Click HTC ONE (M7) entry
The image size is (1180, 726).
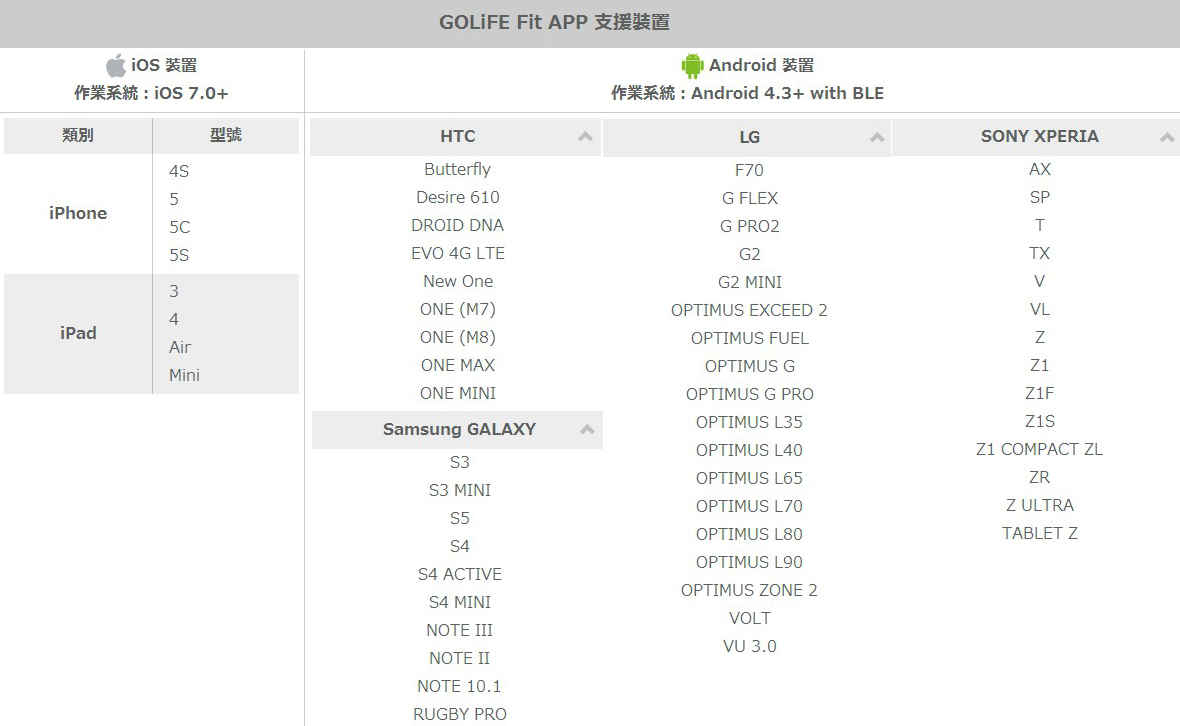tap(458, 310)
